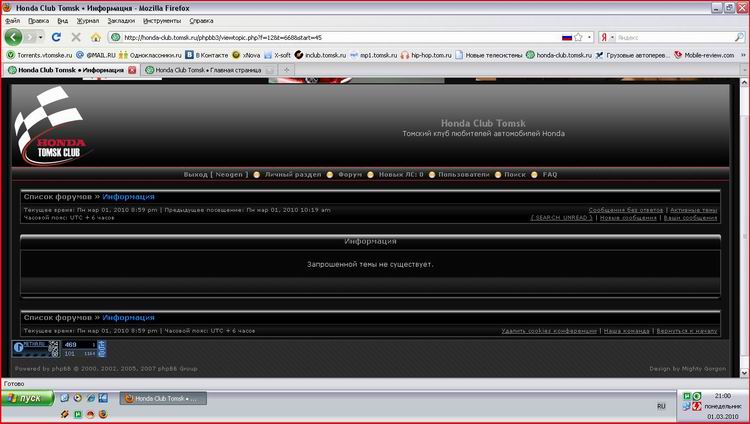Open the Инструменты menu
The image size is (750, 424).
click(162, 21)
